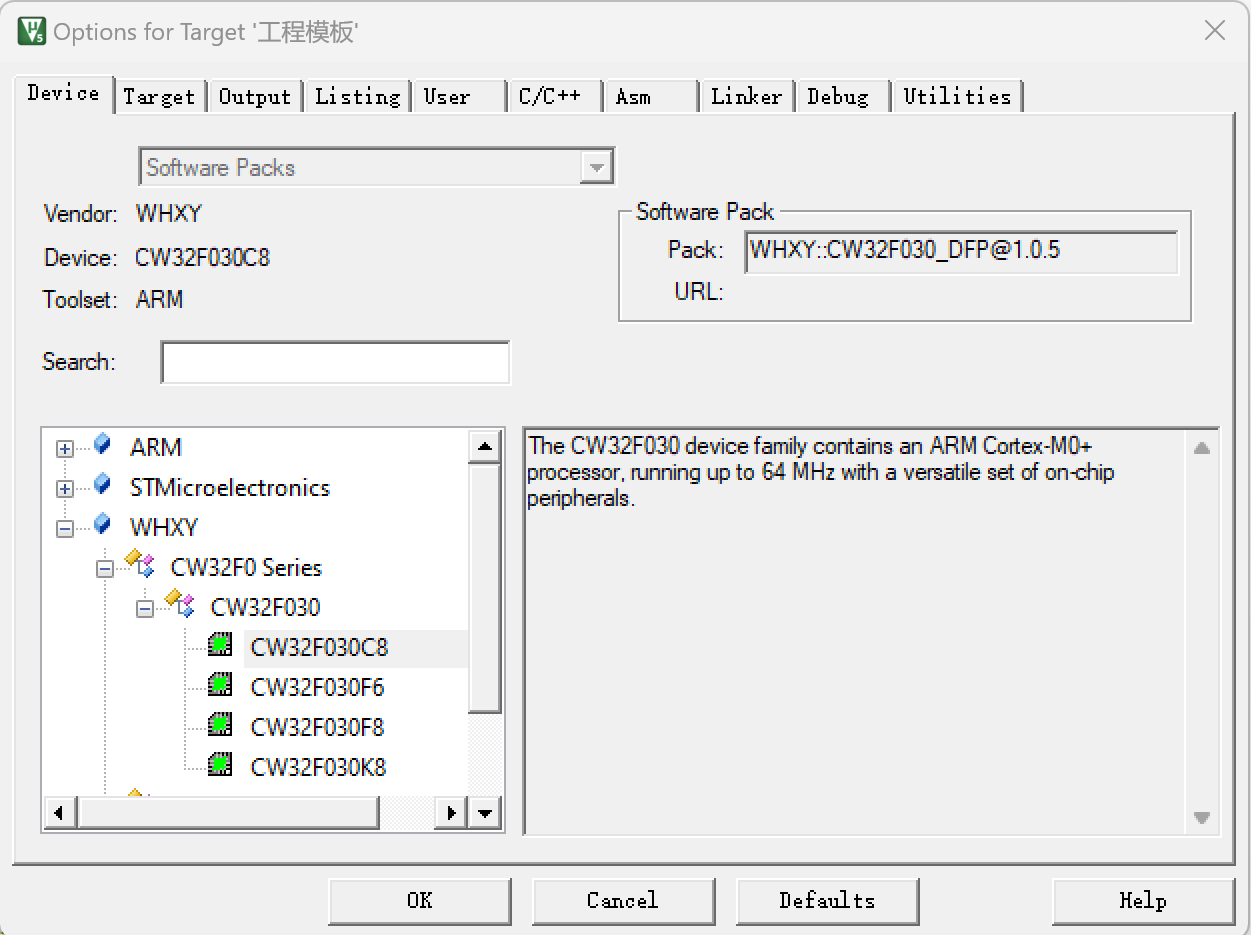The width and height of the screenshot is (1251, 935).
Task: Click the Device value CW32F030C8 label
Action: point(202,258)
